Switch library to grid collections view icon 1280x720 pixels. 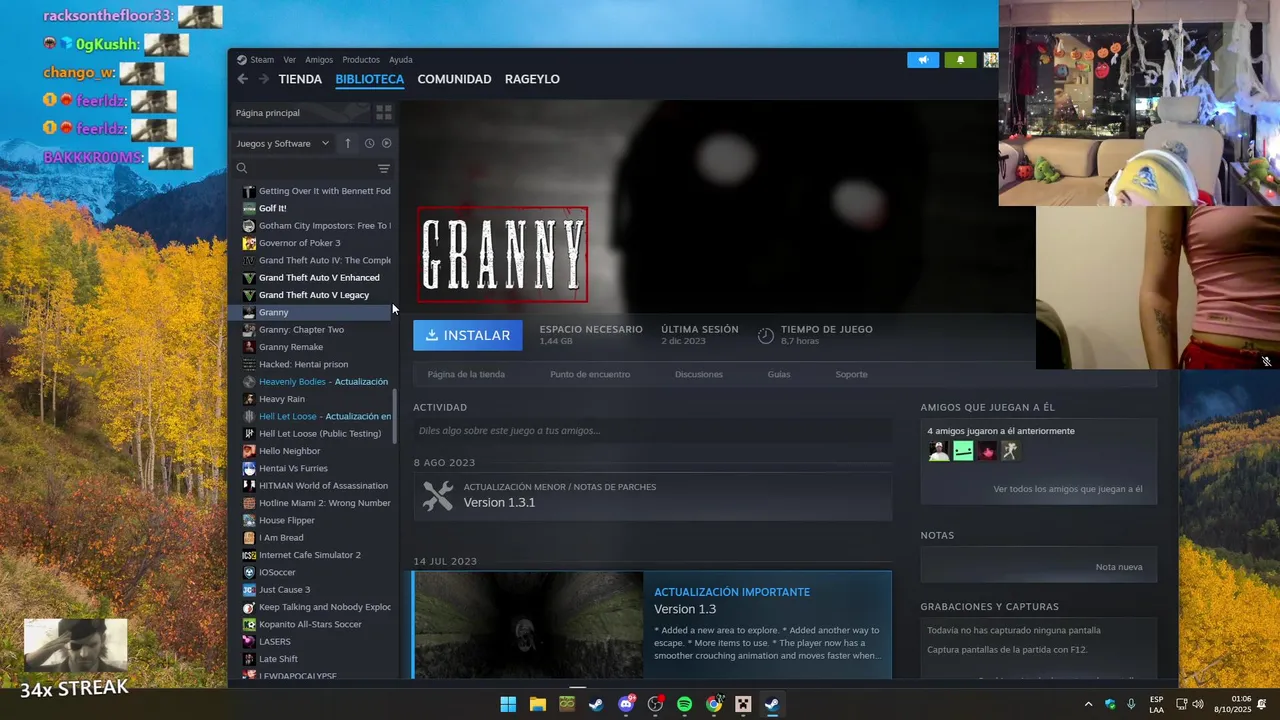click(383, 113)
